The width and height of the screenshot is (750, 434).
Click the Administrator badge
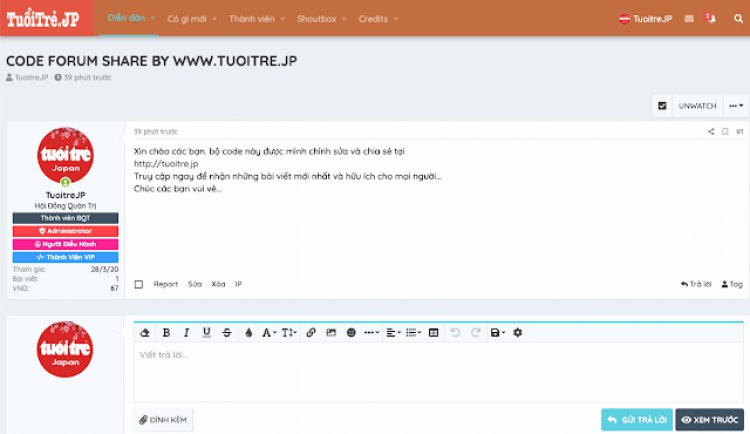(66, 231)
